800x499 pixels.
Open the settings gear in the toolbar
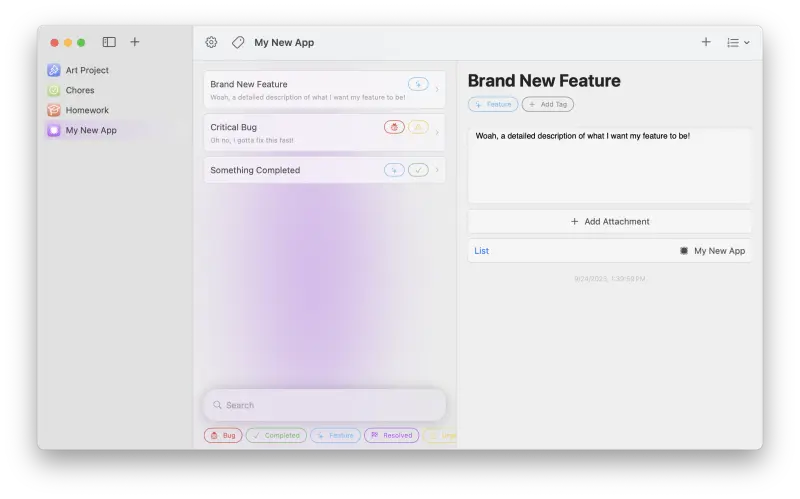[x=211, y=42]
